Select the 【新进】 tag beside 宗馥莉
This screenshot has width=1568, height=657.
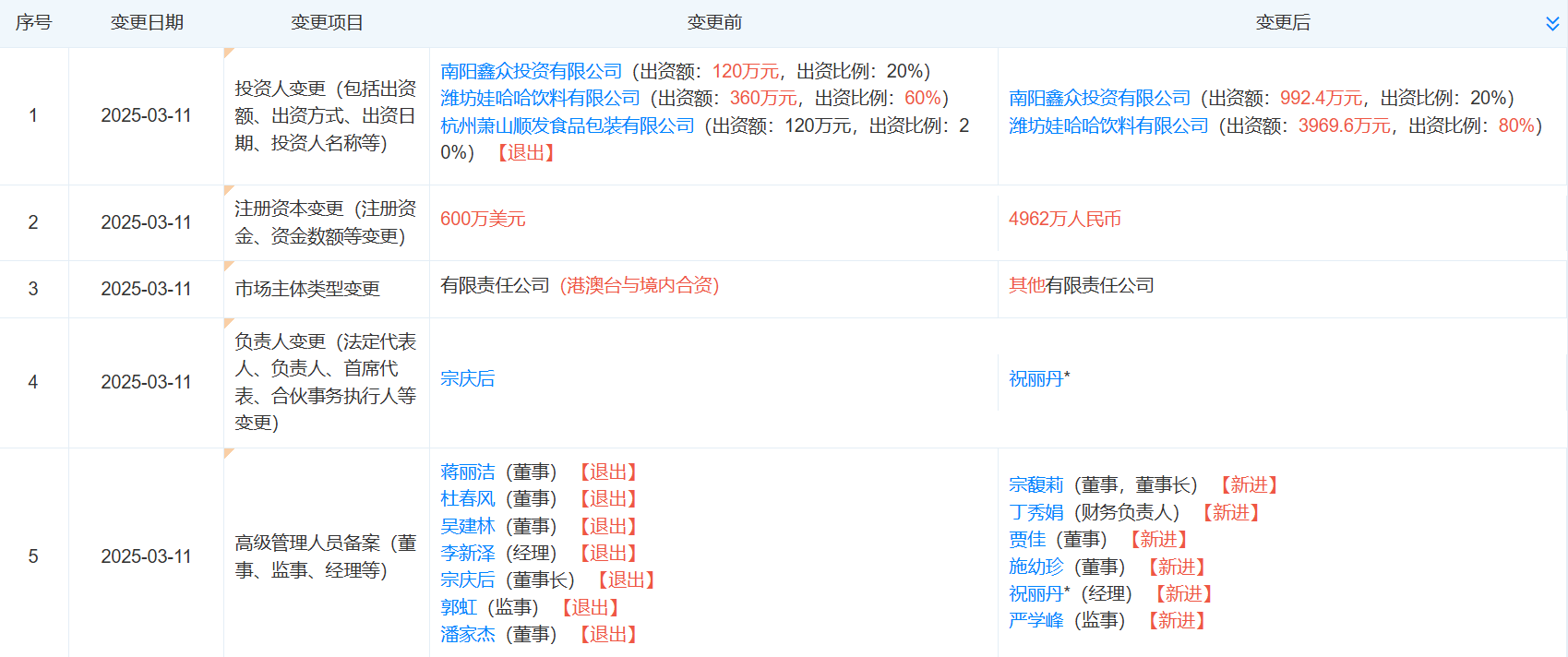tap(1249, 484)
